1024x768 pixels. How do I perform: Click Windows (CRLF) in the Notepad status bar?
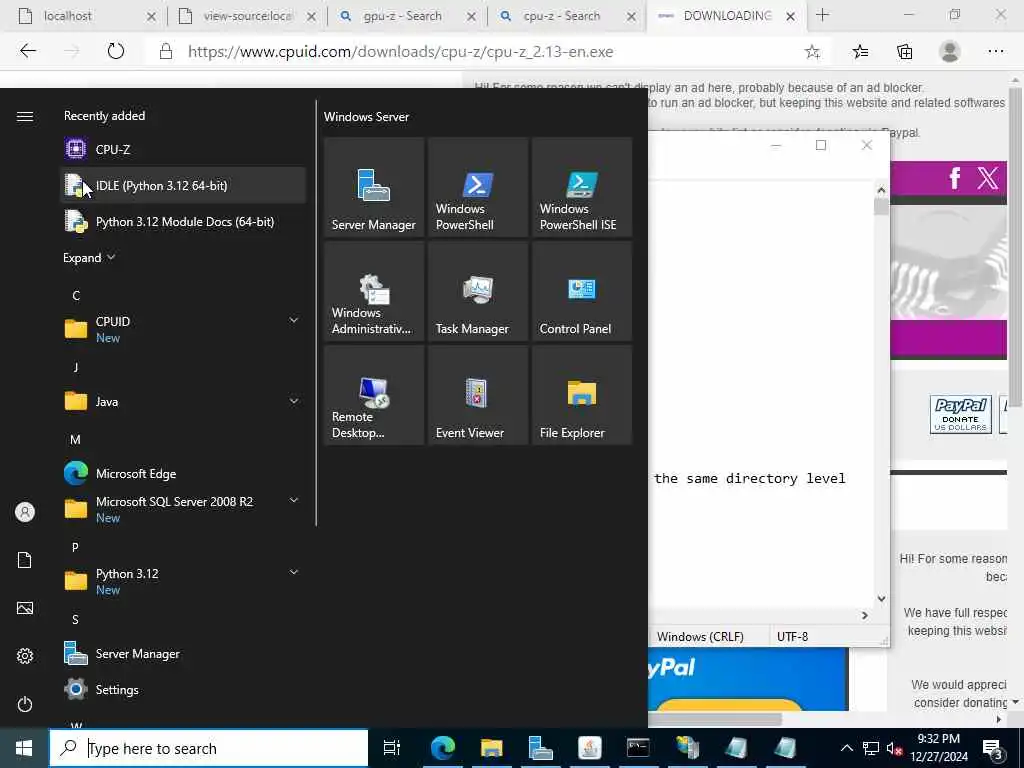pos(700,636)
